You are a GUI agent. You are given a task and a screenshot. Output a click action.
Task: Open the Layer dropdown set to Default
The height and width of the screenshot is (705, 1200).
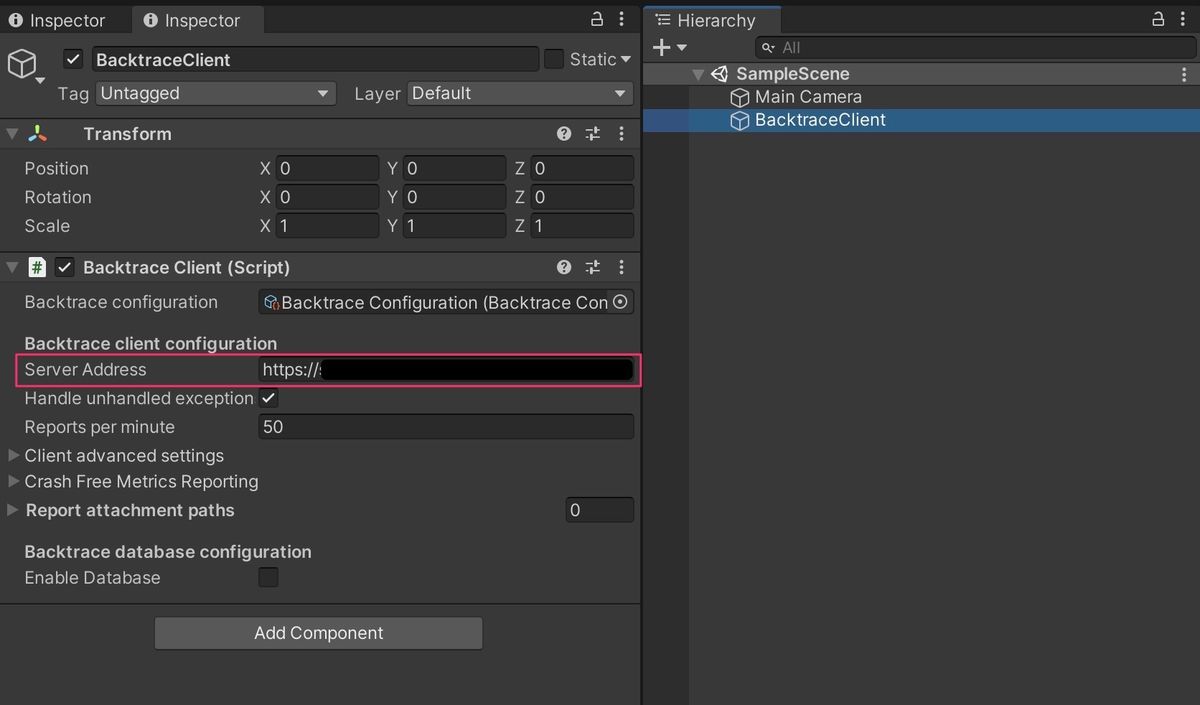point(519,93)
